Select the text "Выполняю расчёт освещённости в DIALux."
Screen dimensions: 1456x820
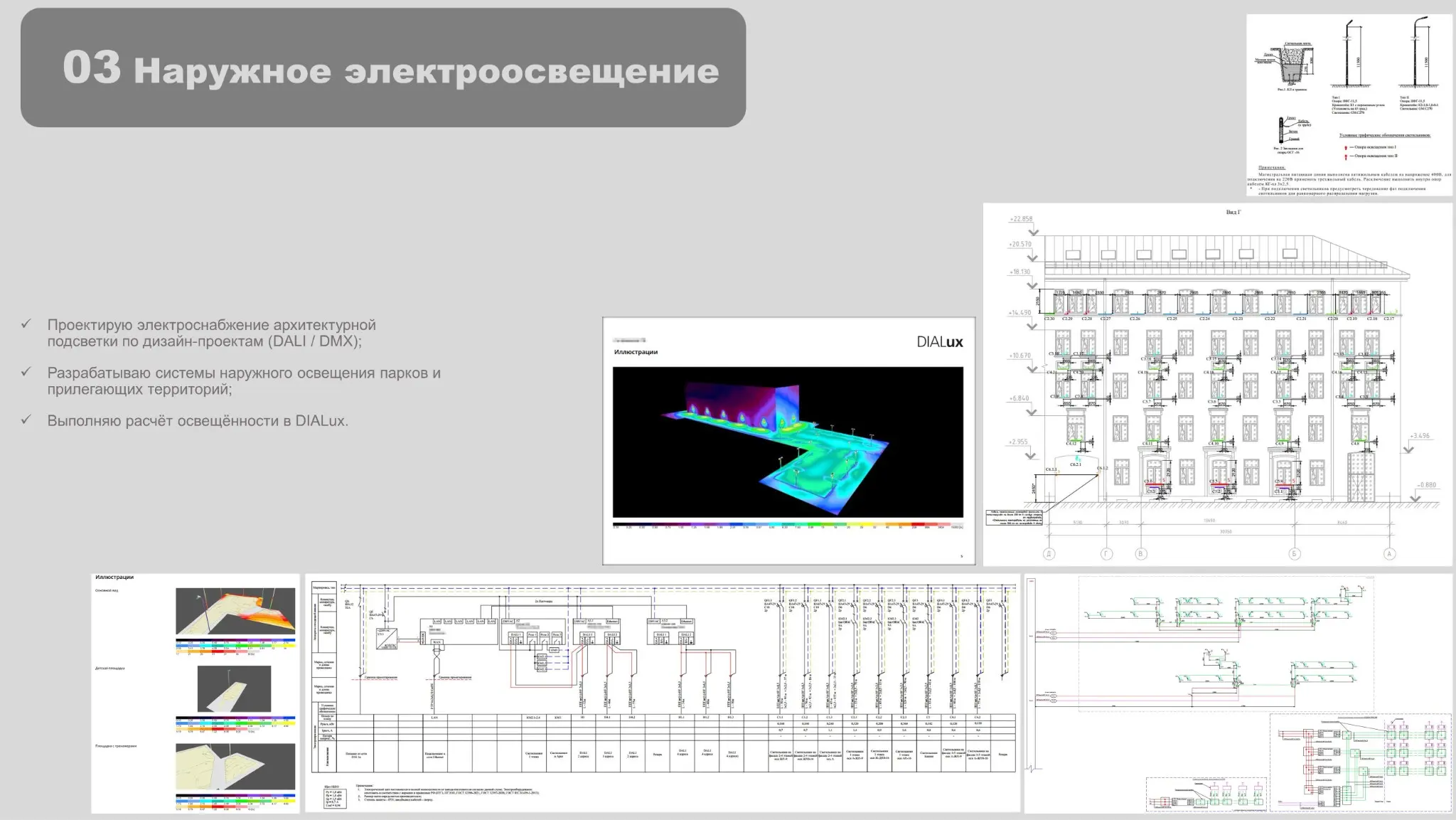(198, 420)
